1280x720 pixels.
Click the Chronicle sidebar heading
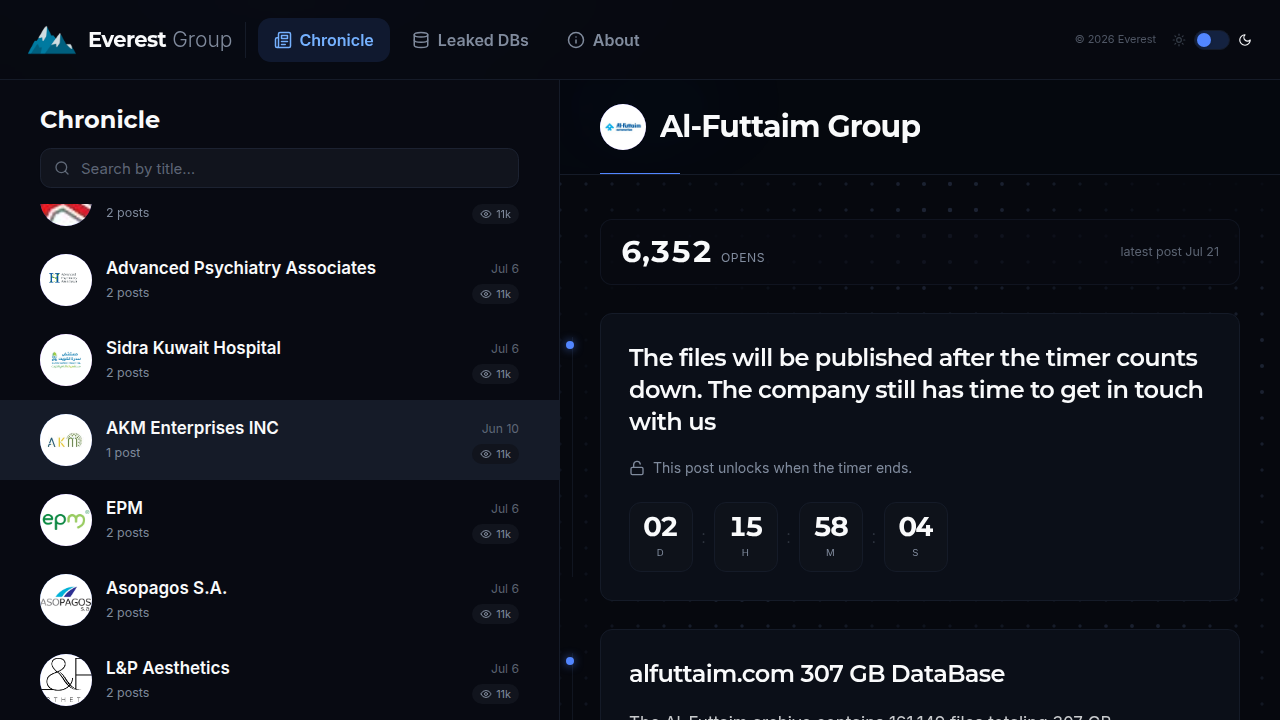pos(100,120)
